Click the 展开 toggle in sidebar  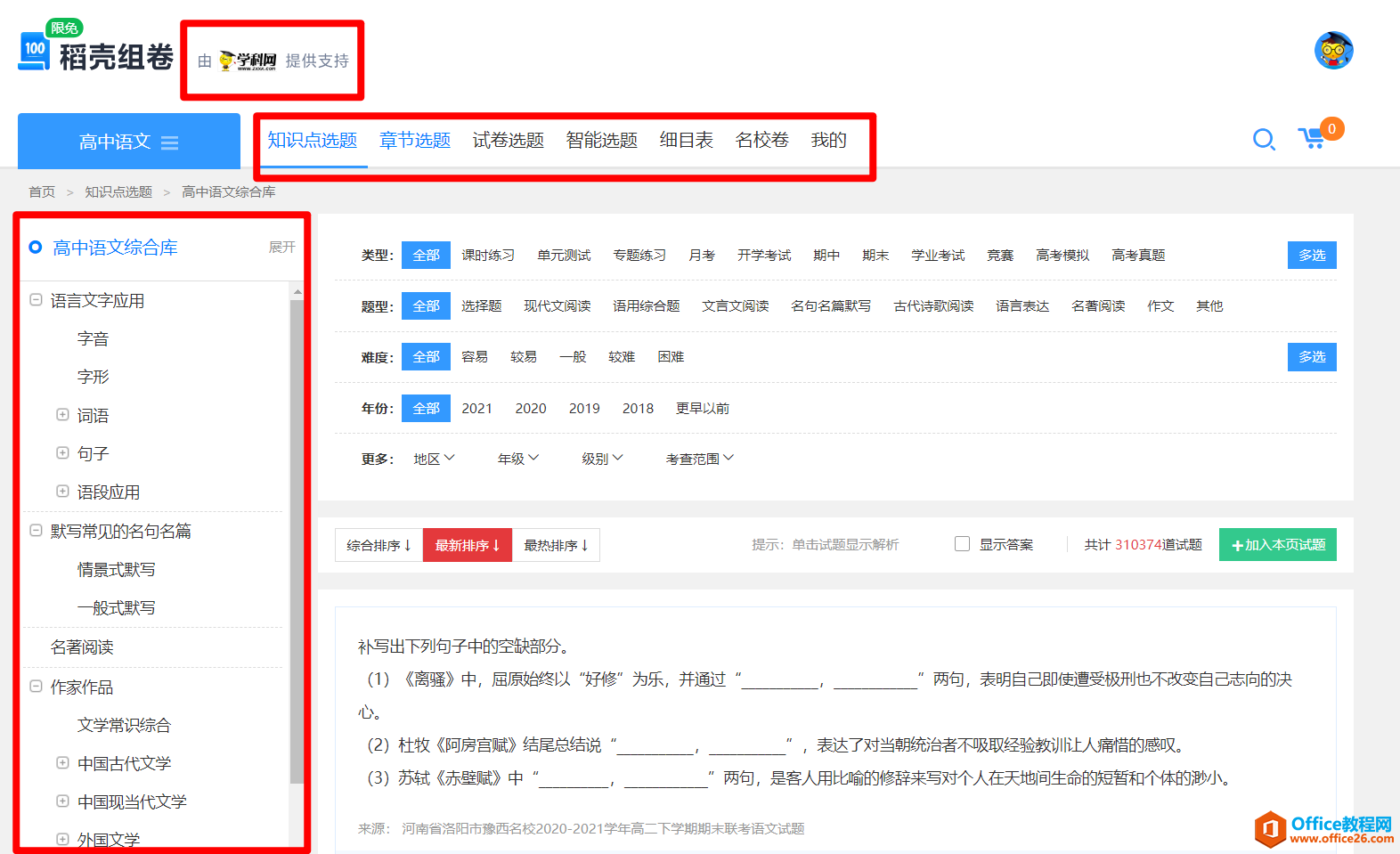click(x=281, y=247)
